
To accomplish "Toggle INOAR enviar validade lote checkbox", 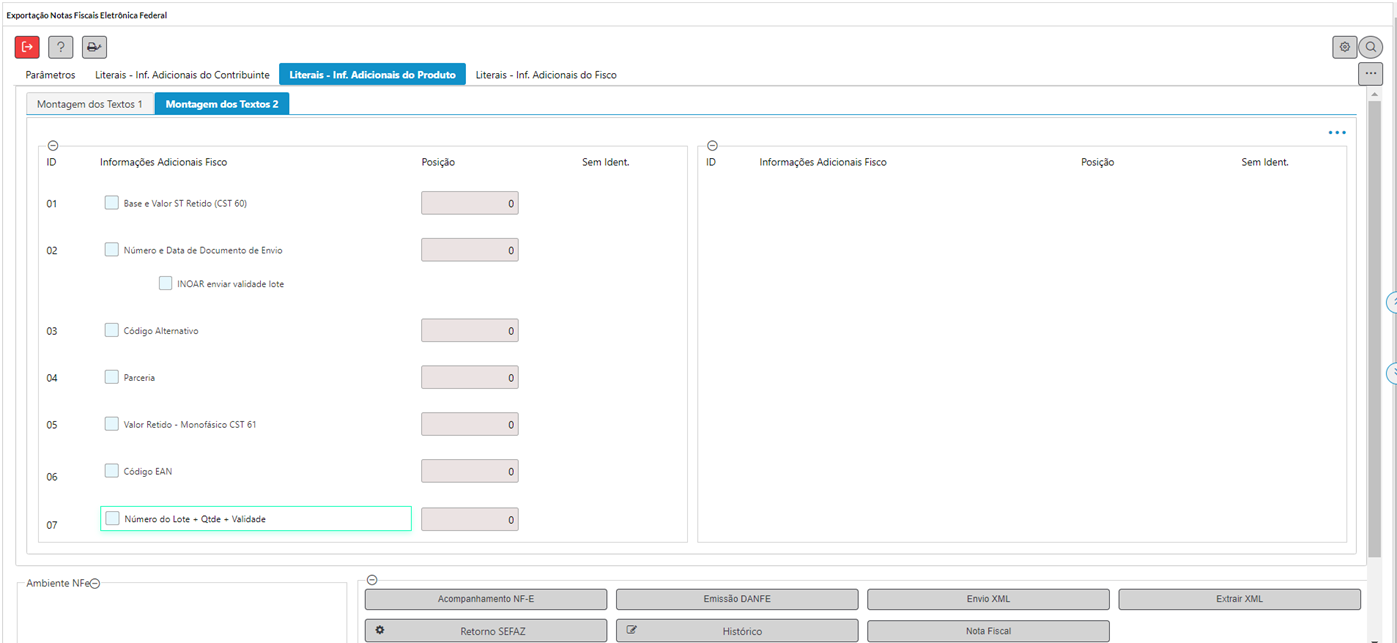I will point(165,283).
